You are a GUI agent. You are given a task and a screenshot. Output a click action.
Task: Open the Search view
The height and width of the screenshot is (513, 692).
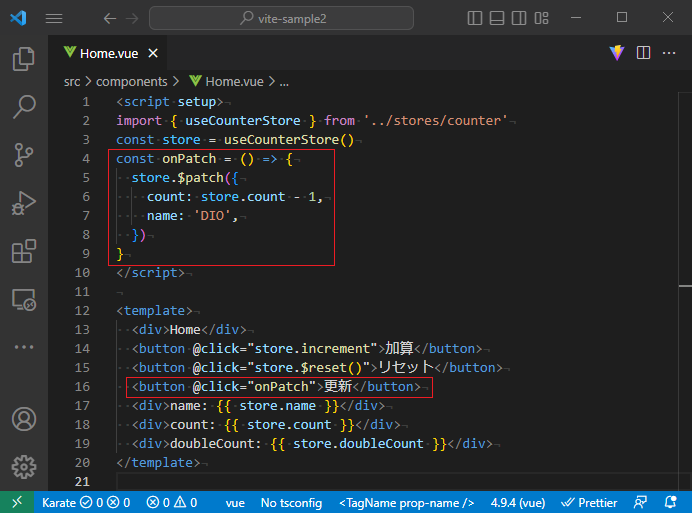click(x=24, y=106)
